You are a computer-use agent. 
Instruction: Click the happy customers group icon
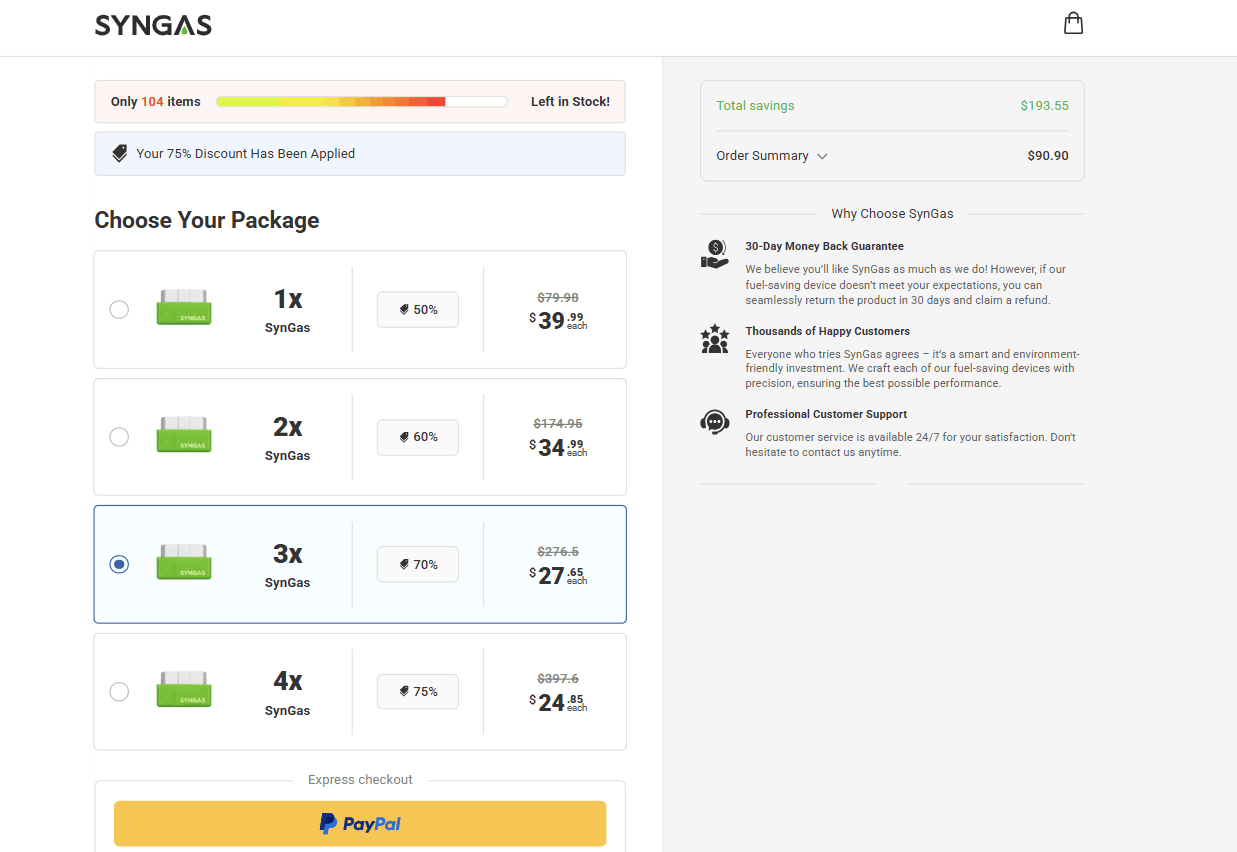pos(714,339)
